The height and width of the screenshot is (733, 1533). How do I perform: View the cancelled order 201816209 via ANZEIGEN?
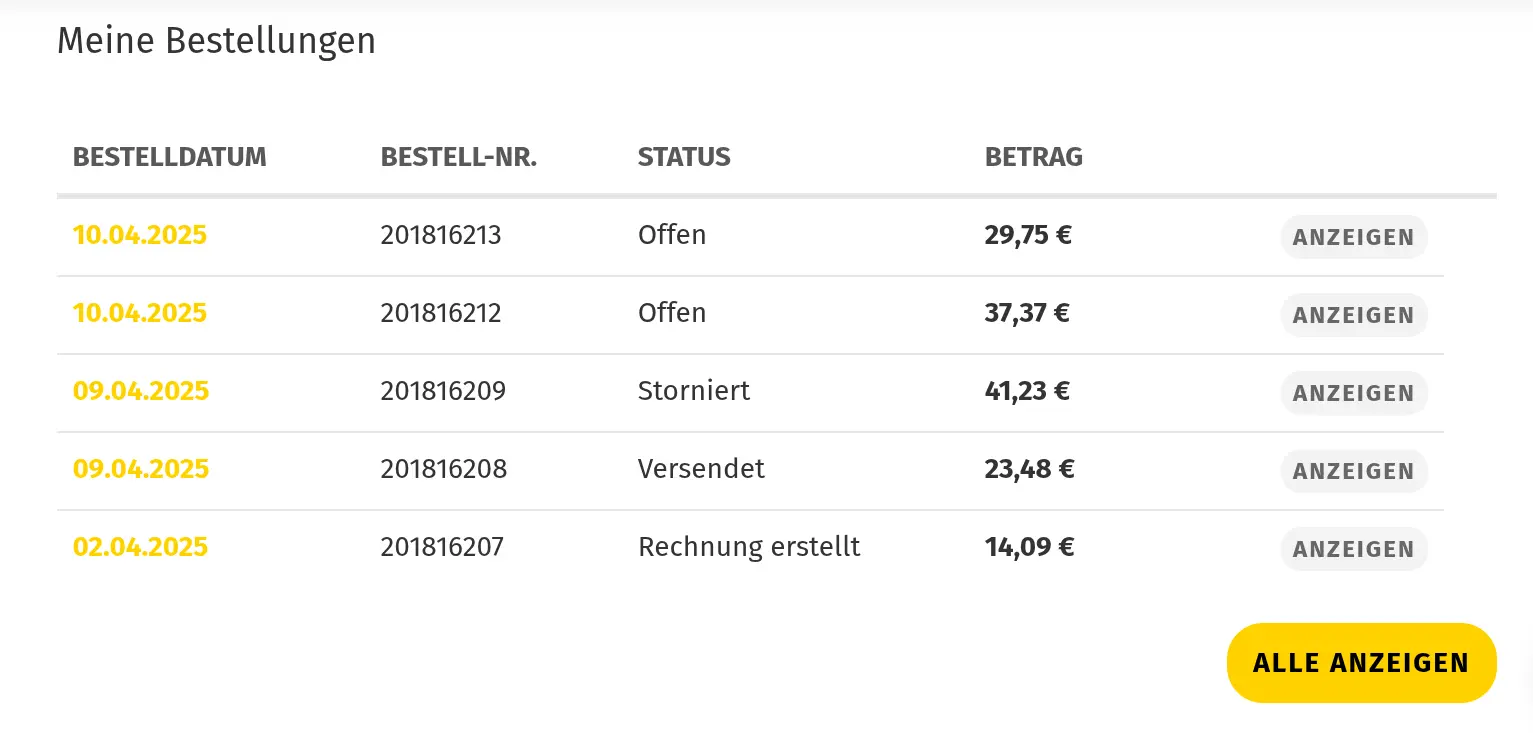[1354, 393]
